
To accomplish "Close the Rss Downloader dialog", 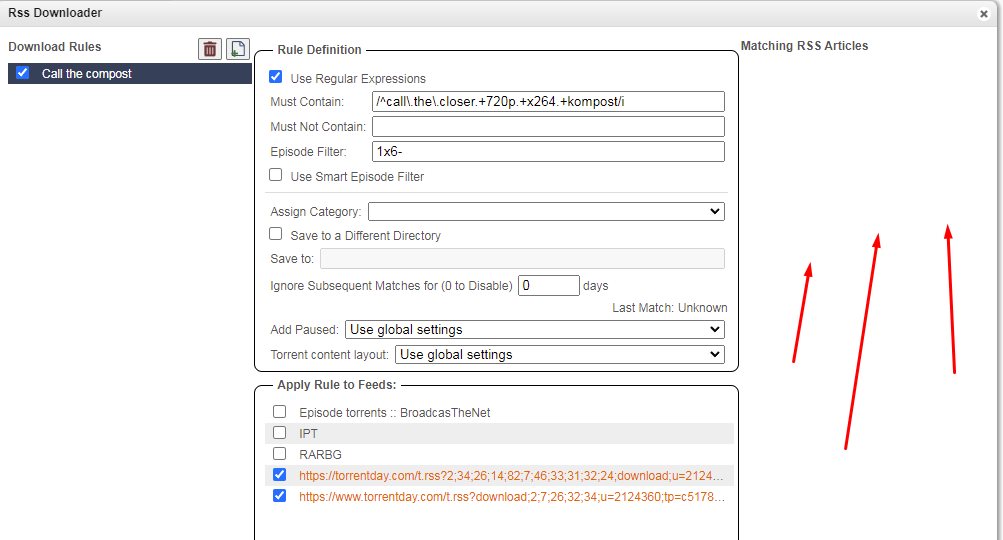I will point(984,13).
